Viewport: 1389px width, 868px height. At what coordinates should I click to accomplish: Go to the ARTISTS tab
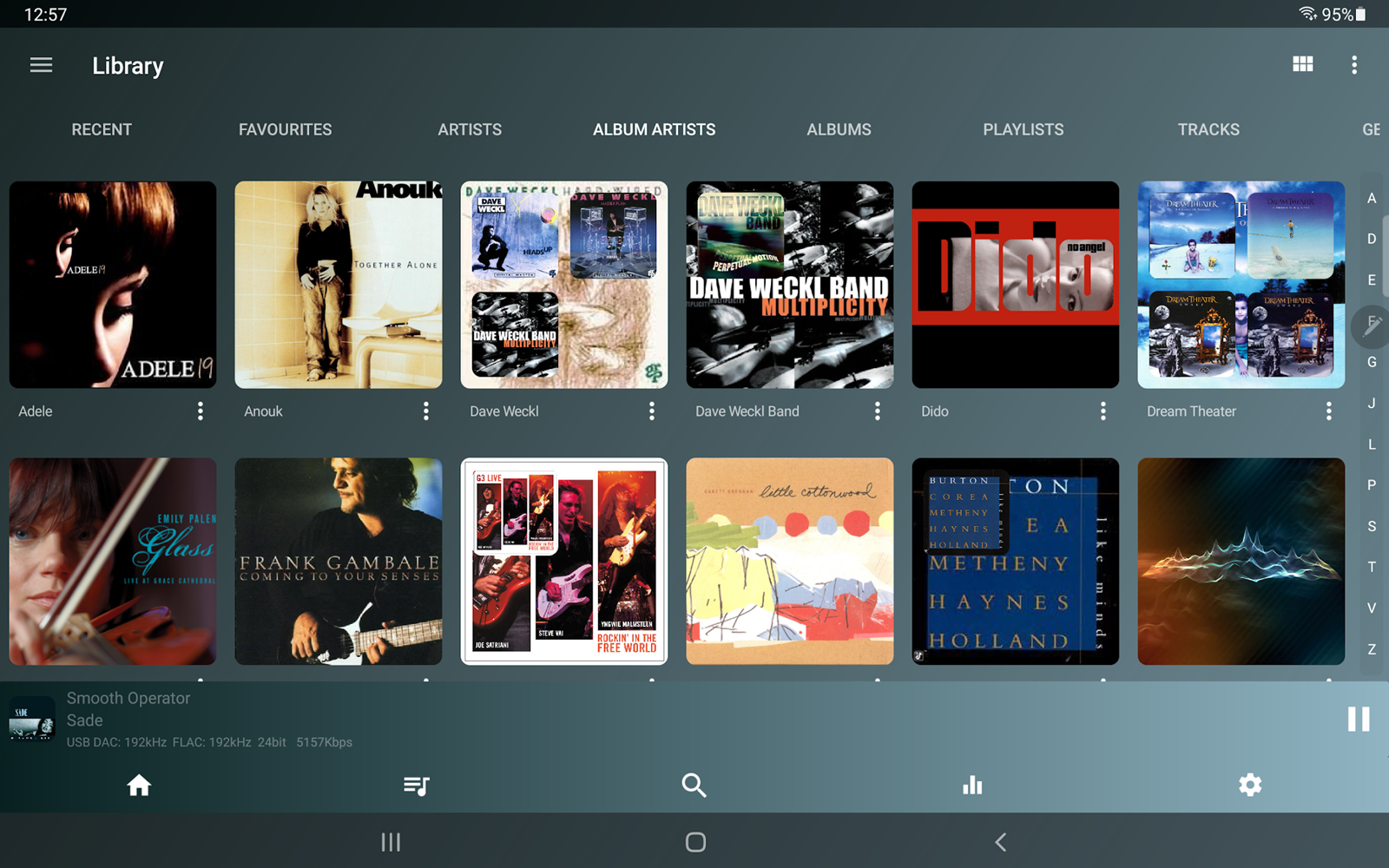pos(470,129)
